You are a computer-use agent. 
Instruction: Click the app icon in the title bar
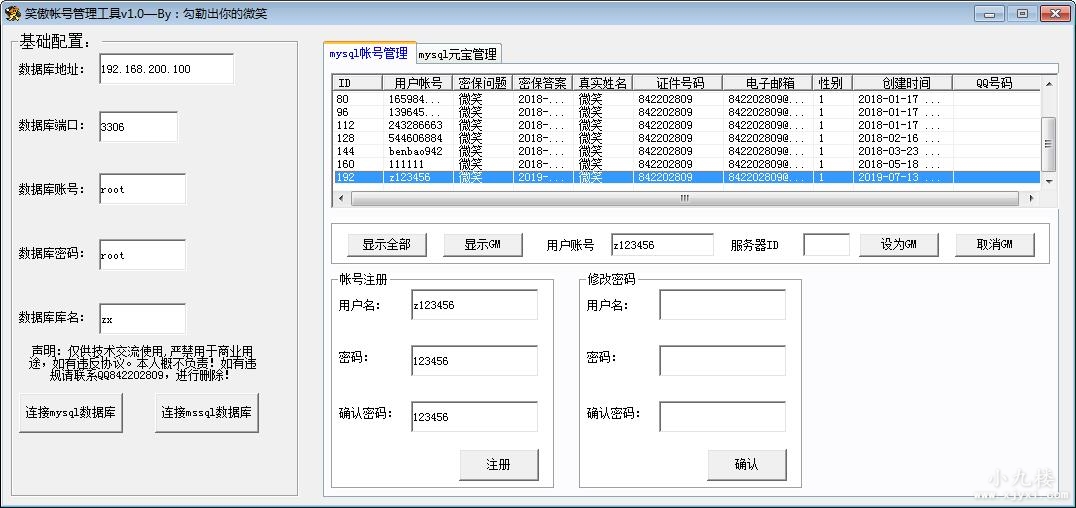pos(12,13)
